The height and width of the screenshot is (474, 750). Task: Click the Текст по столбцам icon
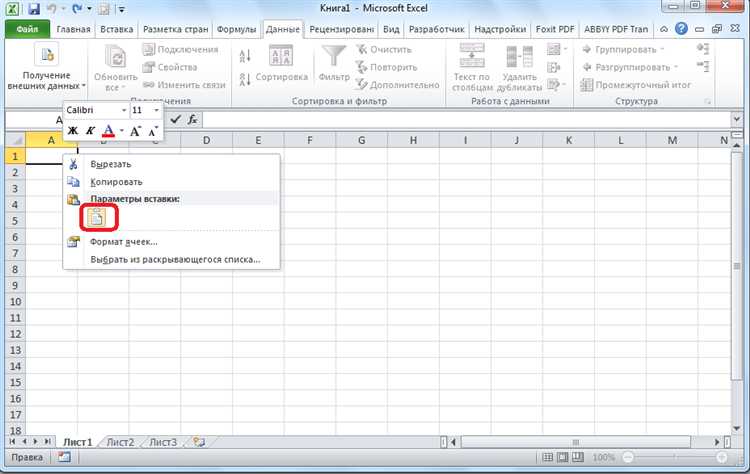point(472,56)
